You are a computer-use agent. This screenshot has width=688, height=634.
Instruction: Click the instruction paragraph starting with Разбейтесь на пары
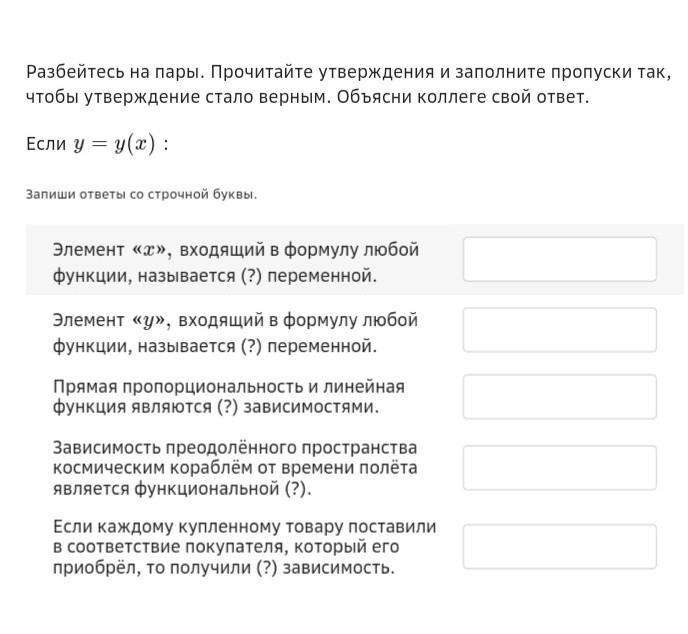point(348,84)
